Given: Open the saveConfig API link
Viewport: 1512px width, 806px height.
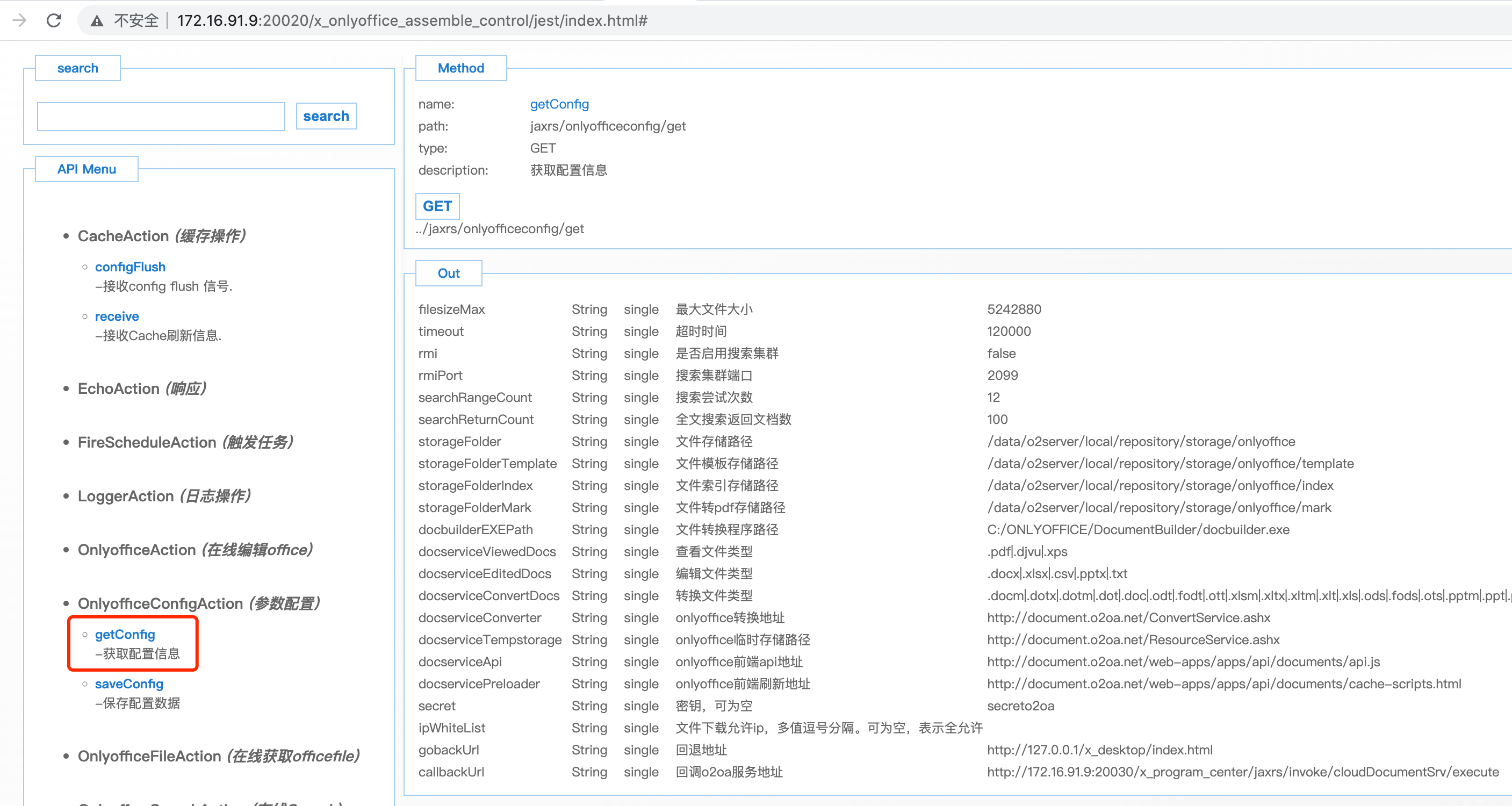Looking at the screenshot, I should tap(128, 683).
